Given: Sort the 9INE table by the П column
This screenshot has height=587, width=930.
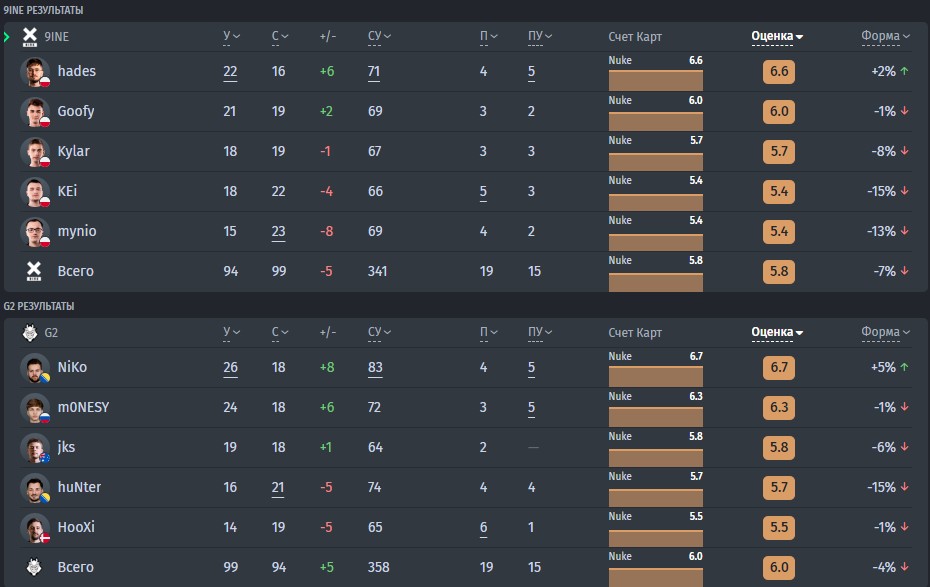Looking at the screenshot, I should pos(488,36).
